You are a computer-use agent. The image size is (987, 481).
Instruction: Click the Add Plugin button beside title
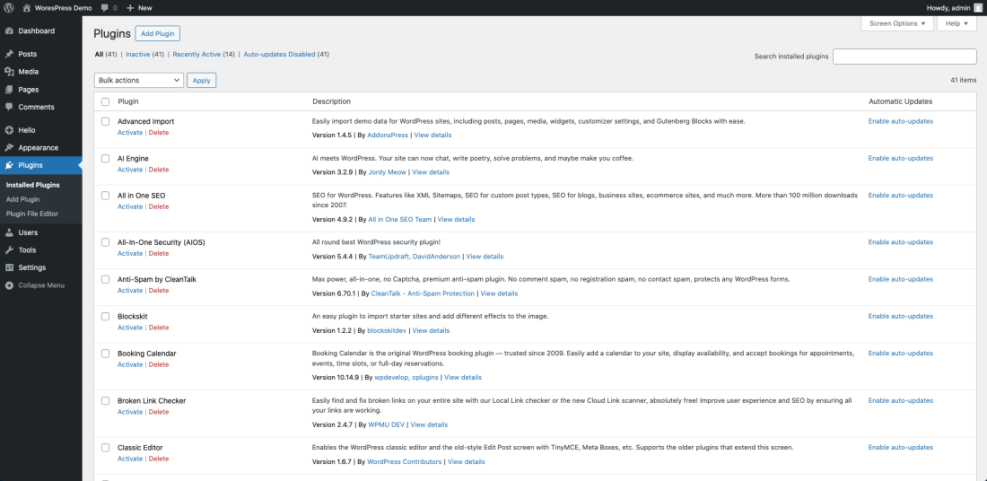[x=157, y=33]
